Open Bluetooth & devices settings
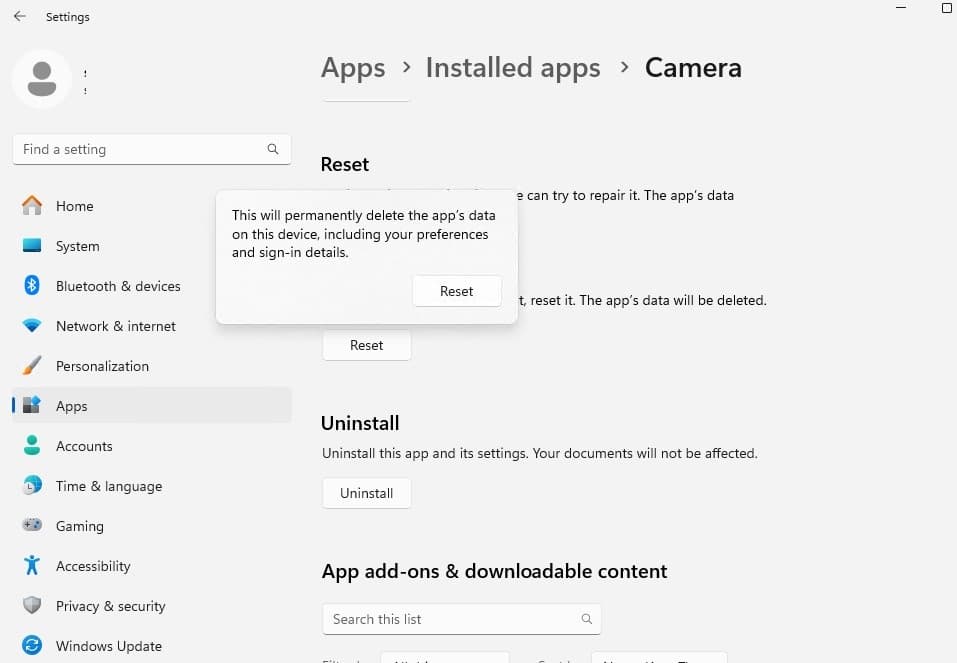 tap(117, 286)
